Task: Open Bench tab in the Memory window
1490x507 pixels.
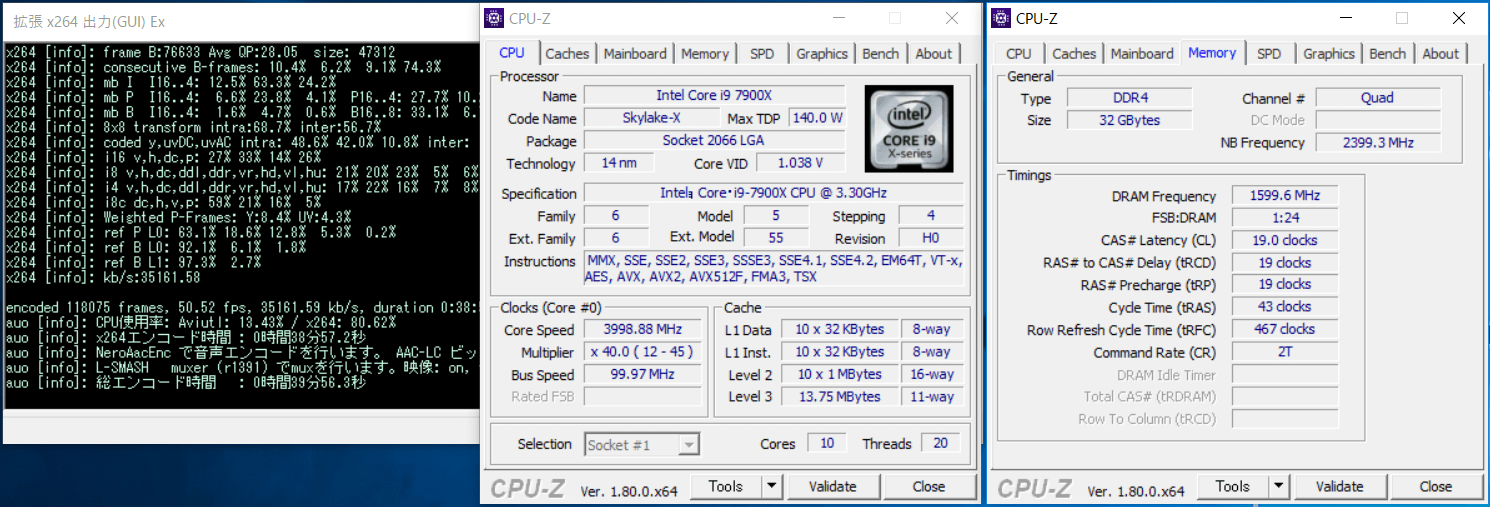Action: (1387, 54)
